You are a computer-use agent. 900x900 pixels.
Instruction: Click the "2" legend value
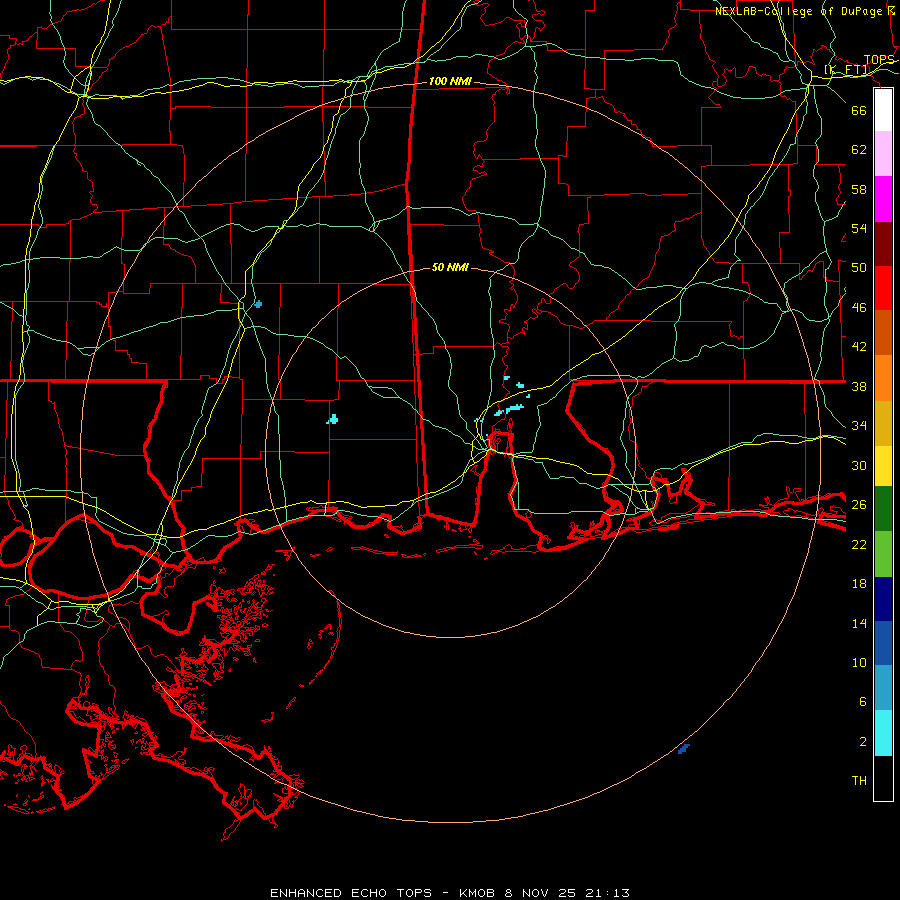[862, 741]
